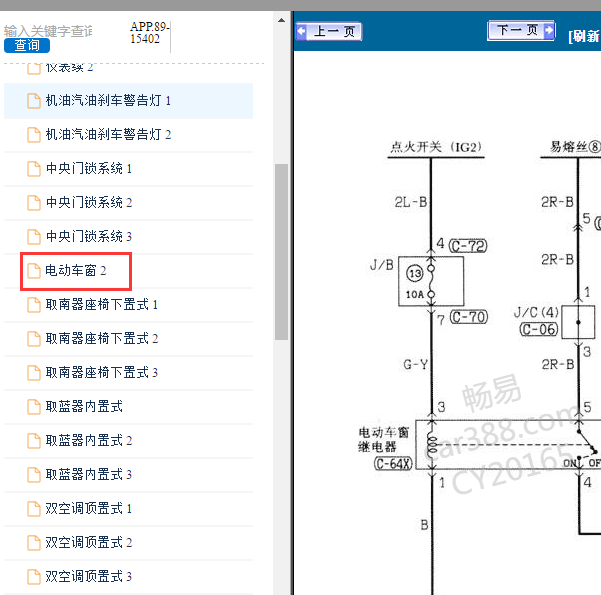Focus the keyword search input field
The width and height of the screenshot is (601, 595).
click(x=48, y=31)
